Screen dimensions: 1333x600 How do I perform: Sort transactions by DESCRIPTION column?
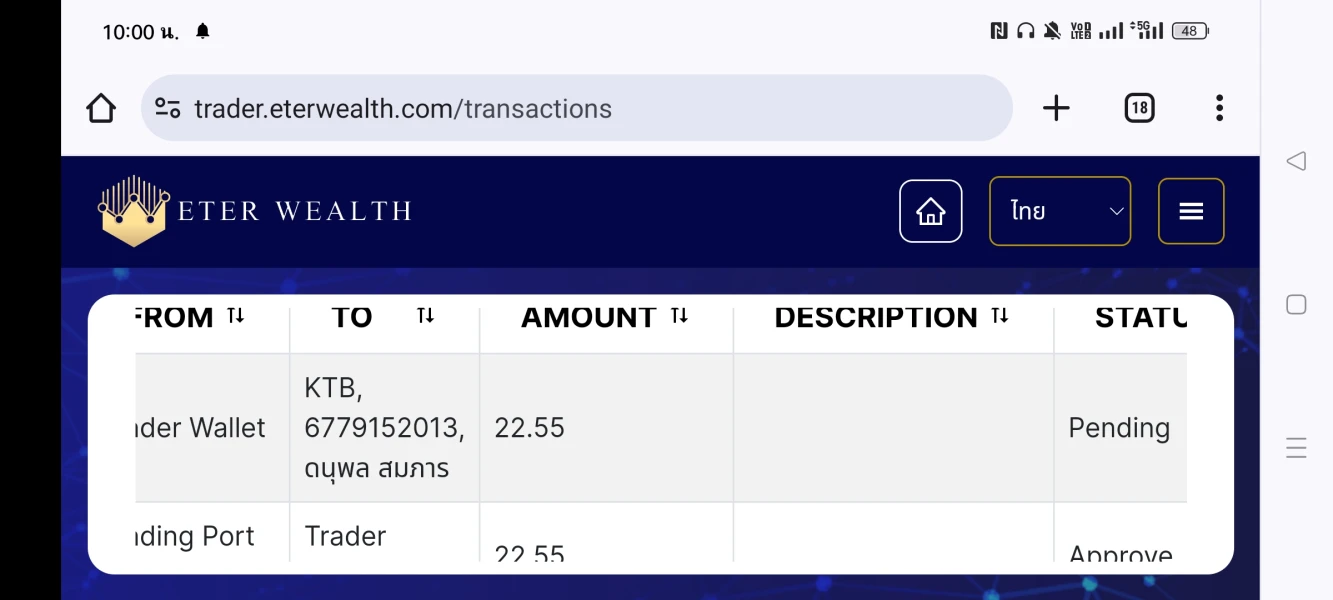999,317
